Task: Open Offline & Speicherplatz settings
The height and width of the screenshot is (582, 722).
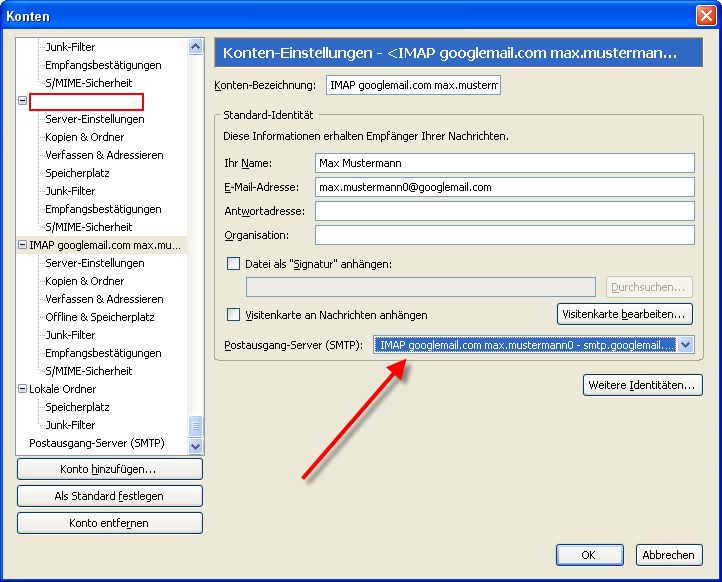Action: point(100,317)
